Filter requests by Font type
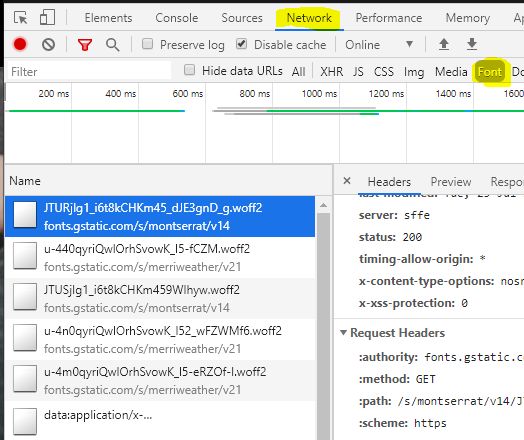Image resolution: width=524 pixels, height=440 pixels. point(490,71)
